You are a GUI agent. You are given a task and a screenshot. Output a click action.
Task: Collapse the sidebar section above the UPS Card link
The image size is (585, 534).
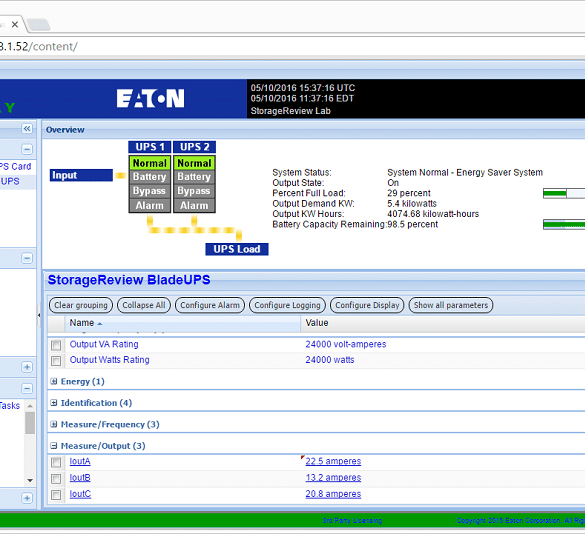27,150
